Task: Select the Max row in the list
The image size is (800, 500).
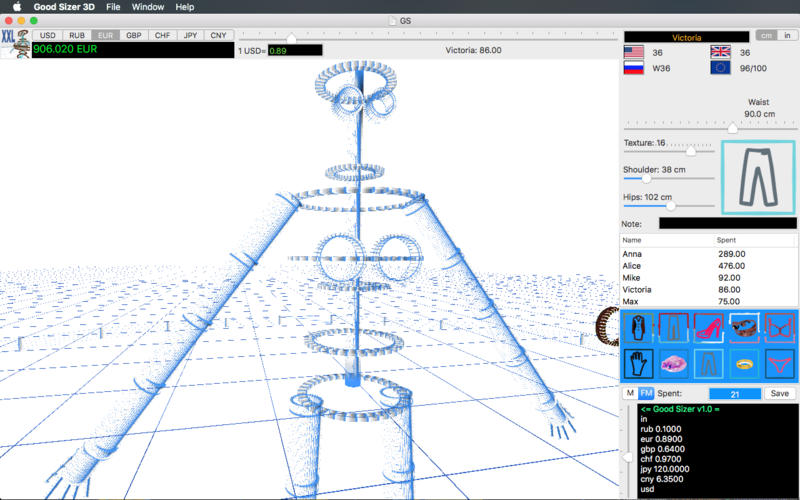Action: 708,301
